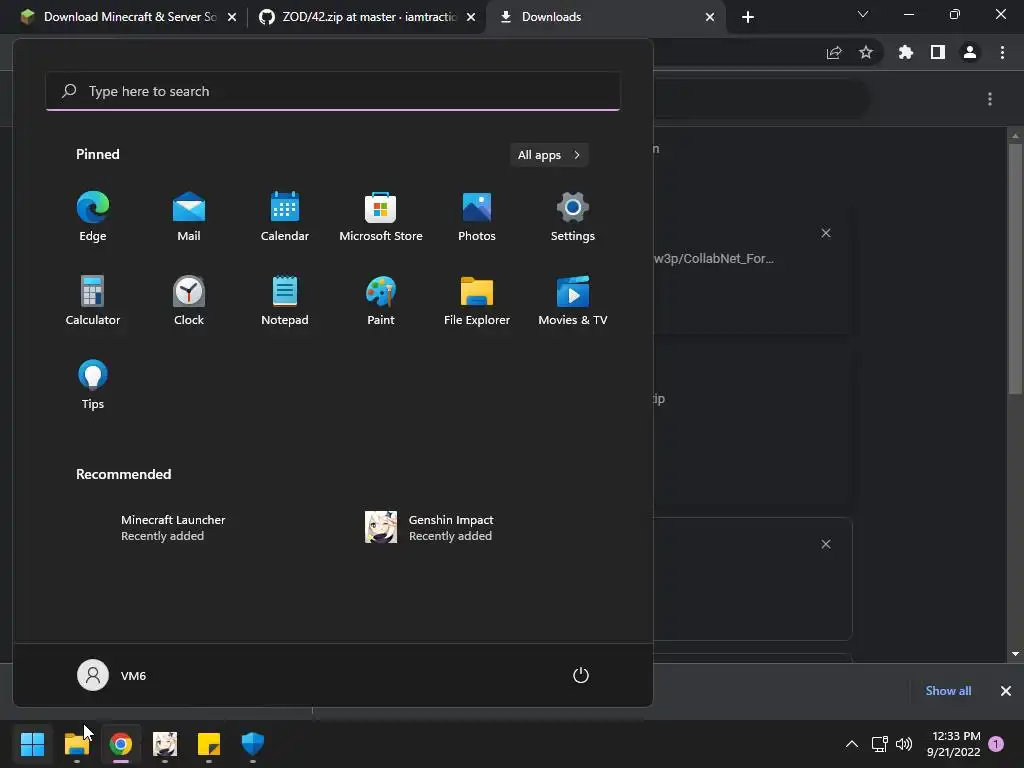Open Windows Security shield in taskbar
Viewport: 1024px width, 768px height.
[253, 744]
